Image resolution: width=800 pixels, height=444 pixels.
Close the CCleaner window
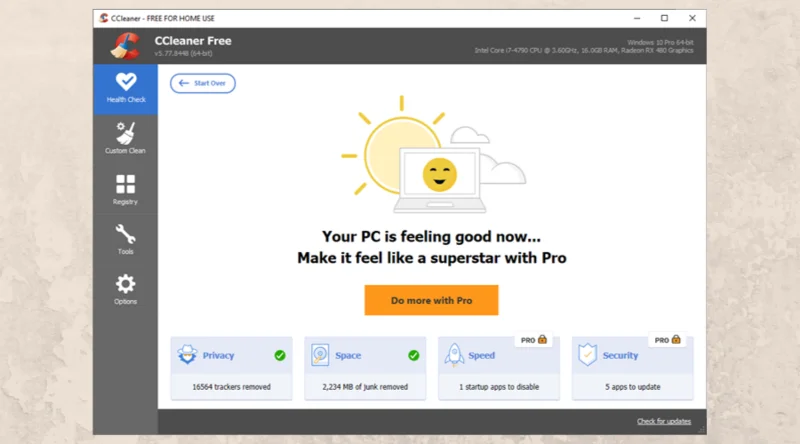(692, 18)
